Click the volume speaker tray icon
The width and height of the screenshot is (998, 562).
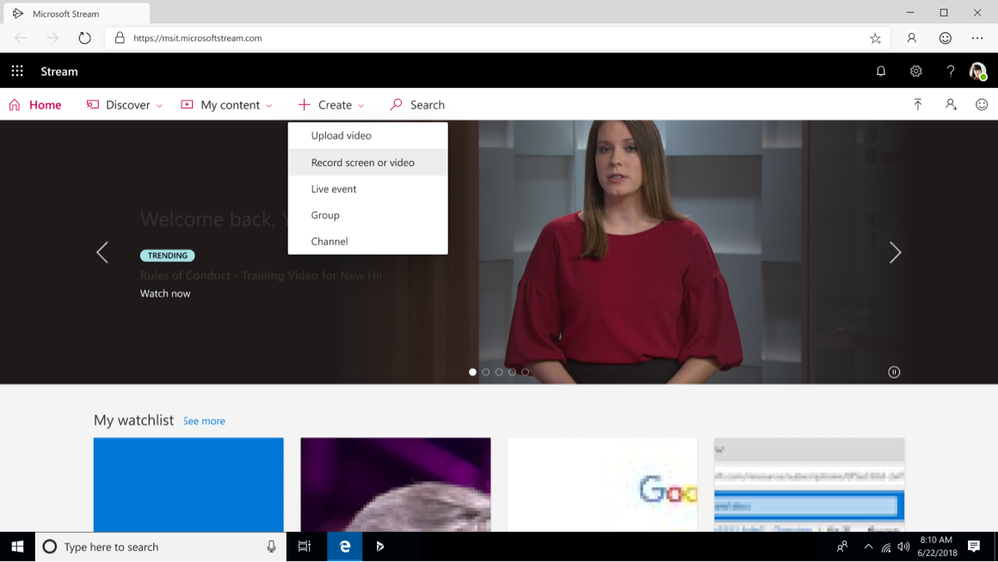[903, 547]
